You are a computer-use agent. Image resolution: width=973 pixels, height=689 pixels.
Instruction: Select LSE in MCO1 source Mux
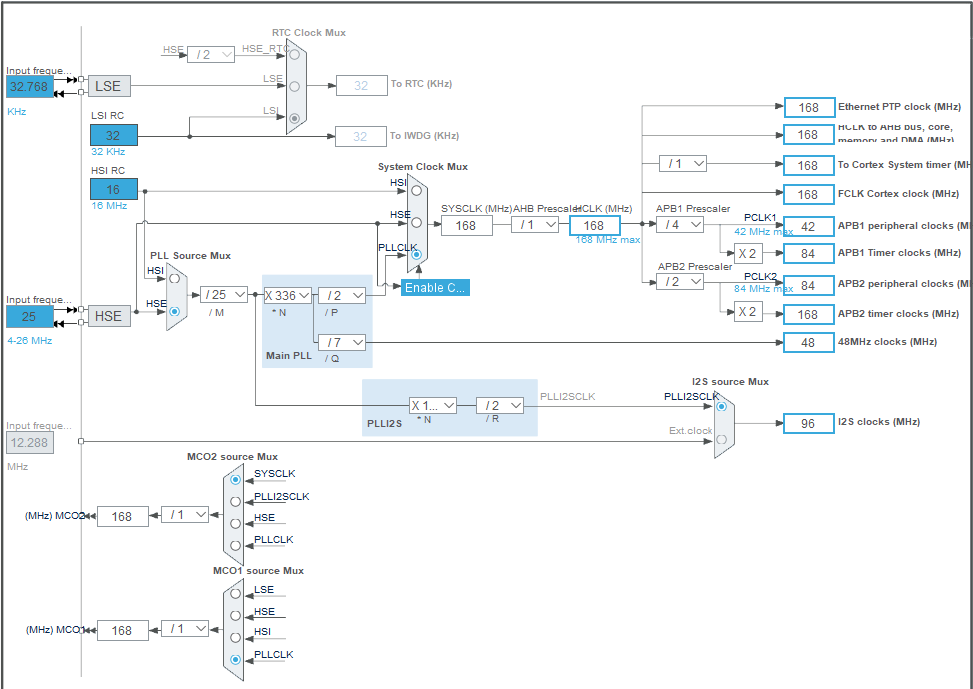(x=235, y=596)
